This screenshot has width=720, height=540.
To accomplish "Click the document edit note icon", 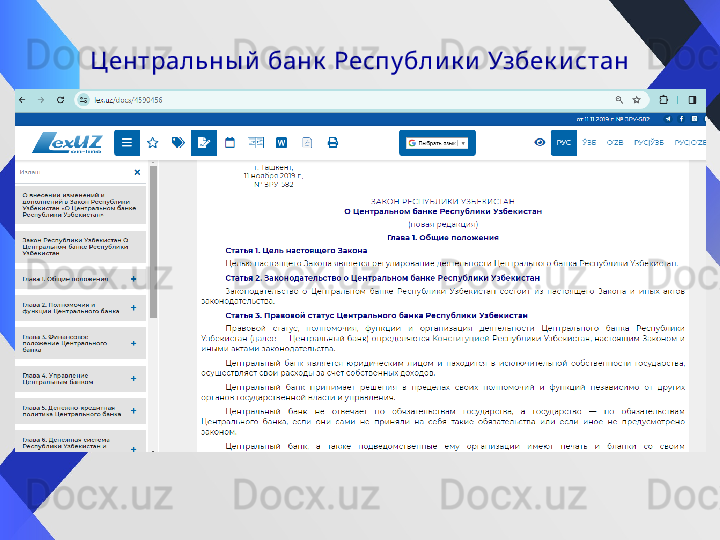I will coord(204,143).
